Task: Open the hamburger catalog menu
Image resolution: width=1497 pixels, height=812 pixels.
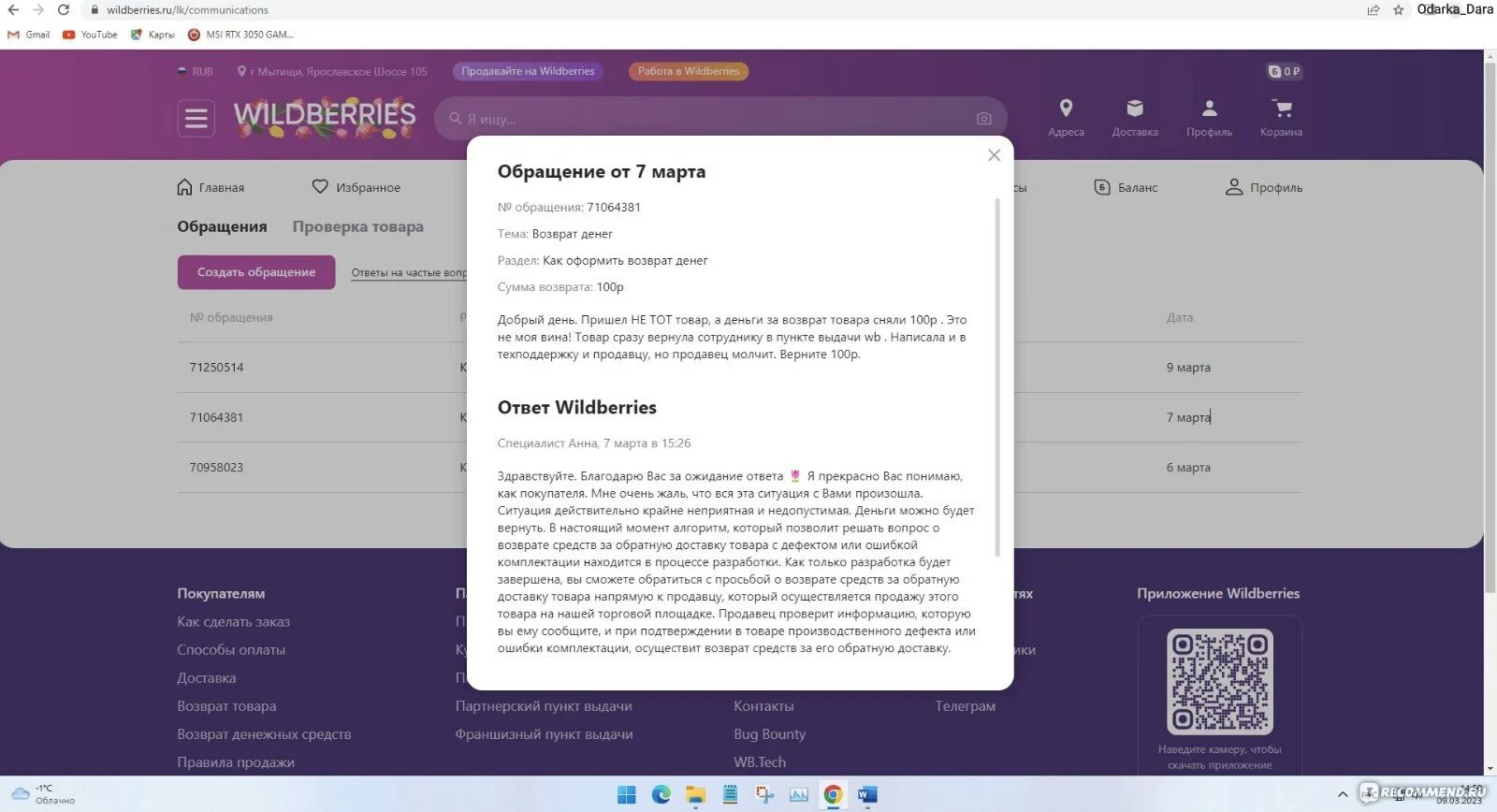Action: click(x=196, y=119)
